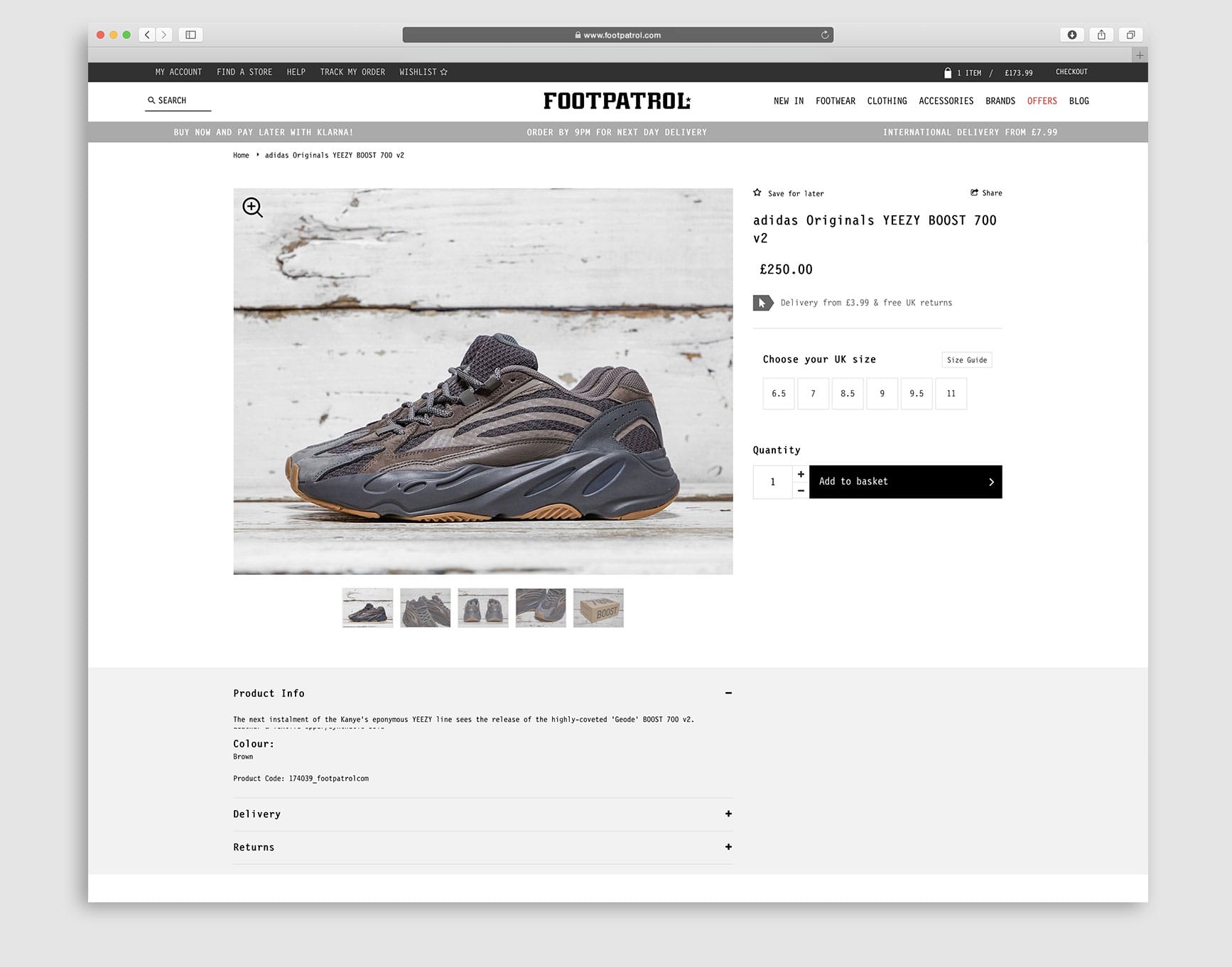
Task: Expand the Delivery section
Action: pos(728,814)
